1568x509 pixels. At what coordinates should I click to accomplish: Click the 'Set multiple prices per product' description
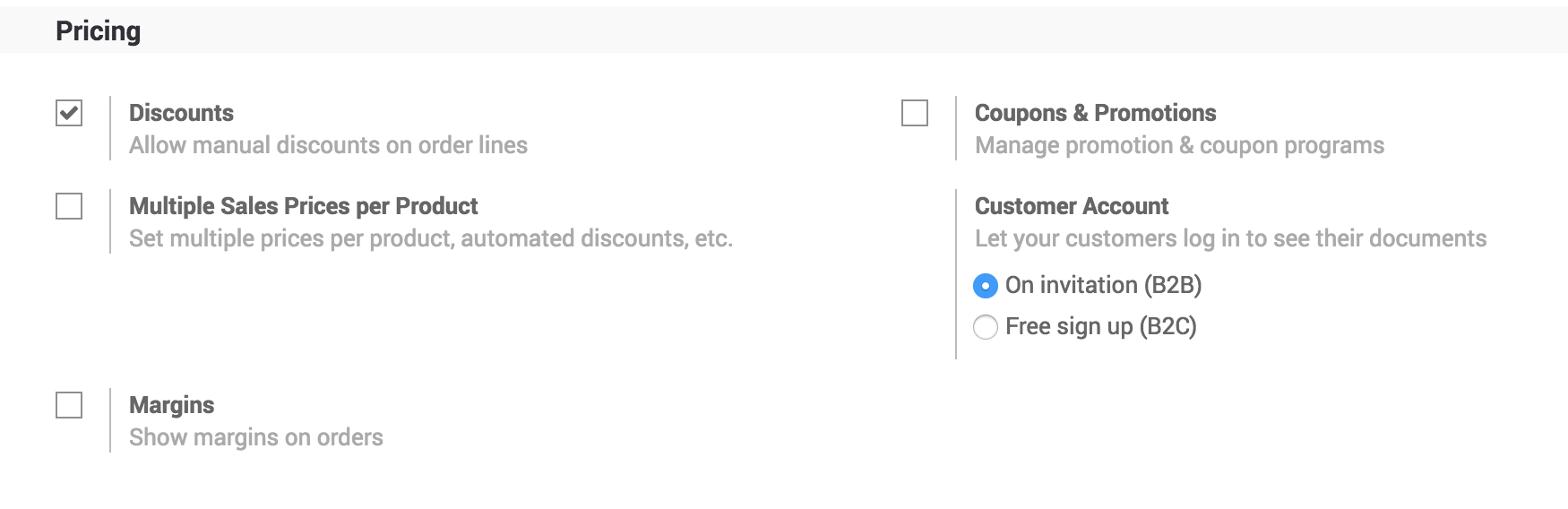pos(430,238)
